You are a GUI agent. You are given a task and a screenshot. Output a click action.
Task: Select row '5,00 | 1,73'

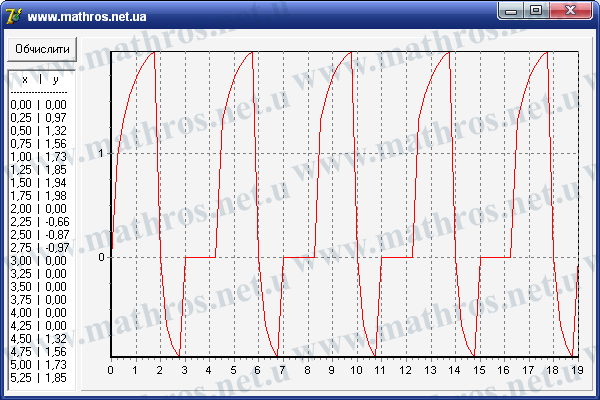tap(39, 365)
